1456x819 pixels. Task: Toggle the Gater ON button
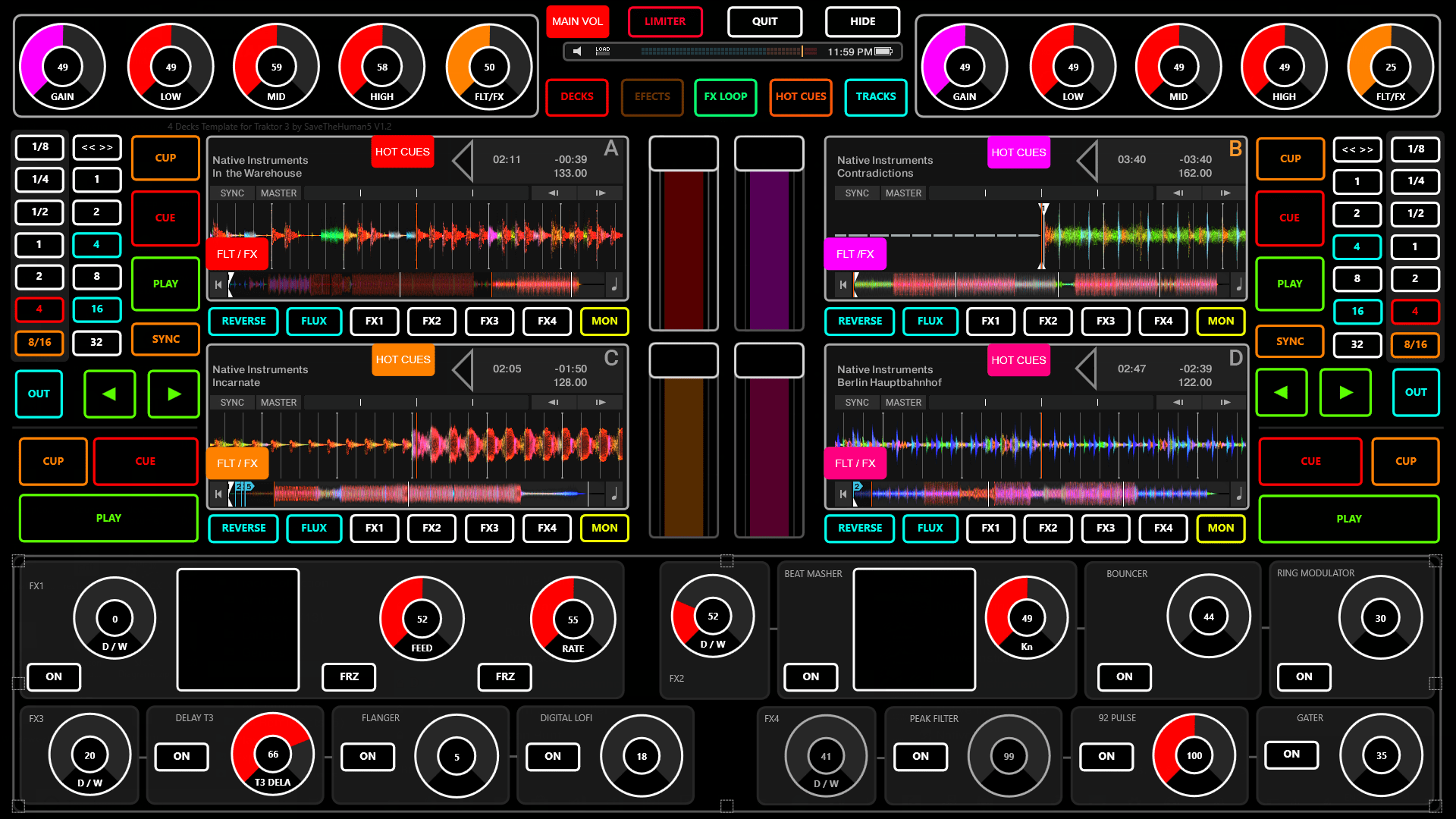[x=1291, y=754]
